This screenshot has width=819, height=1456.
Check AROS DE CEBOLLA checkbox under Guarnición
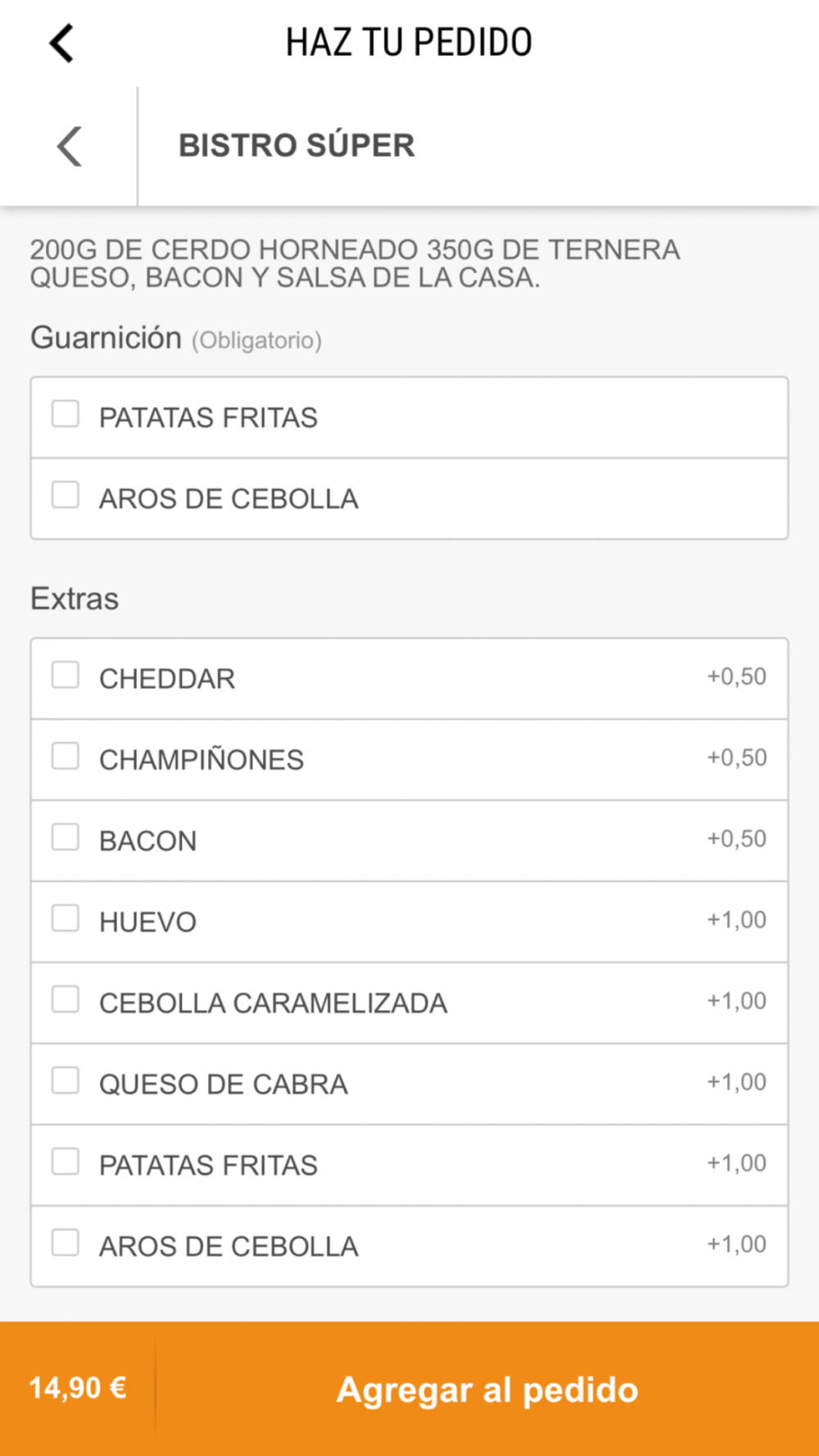click(66, 495)
